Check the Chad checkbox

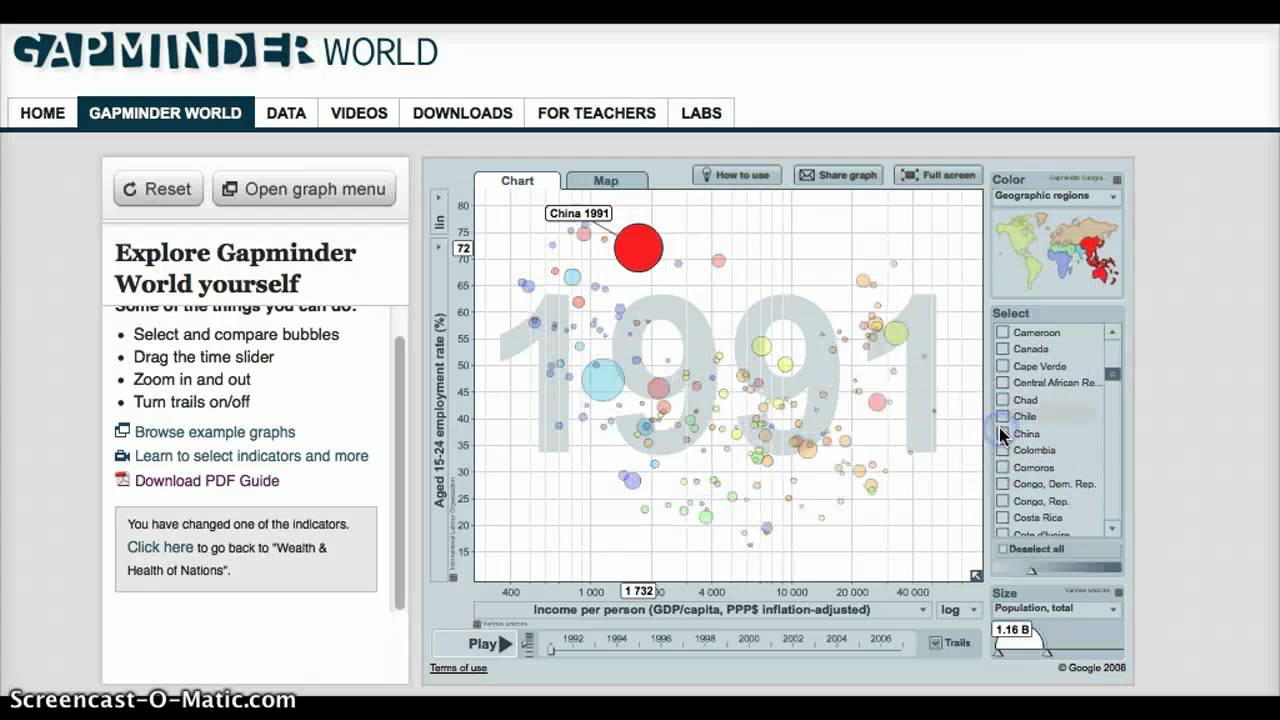(1003, 399)
